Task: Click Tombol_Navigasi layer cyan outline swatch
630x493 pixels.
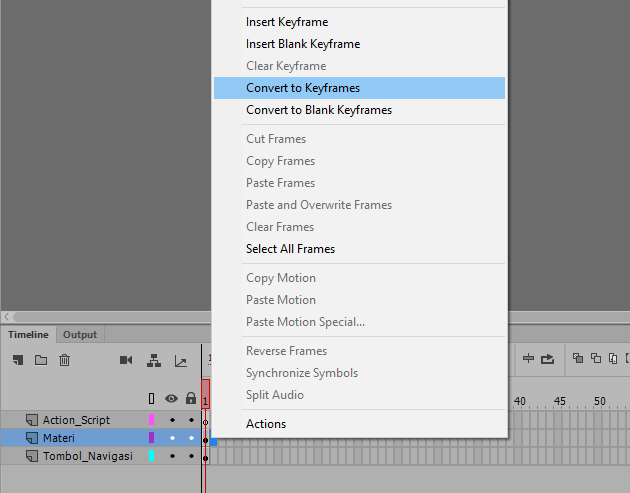Action: point(151,456)
